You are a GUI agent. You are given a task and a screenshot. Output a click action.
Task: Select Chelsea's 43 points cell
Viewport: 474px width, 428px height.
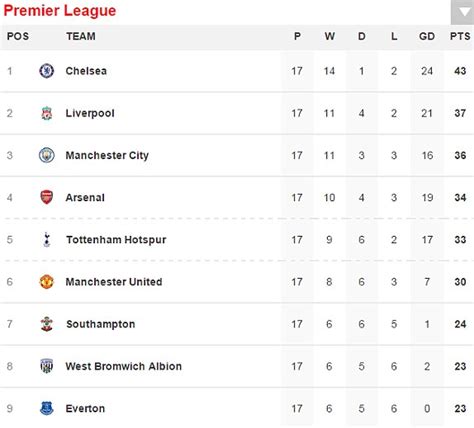click(460, 71)
